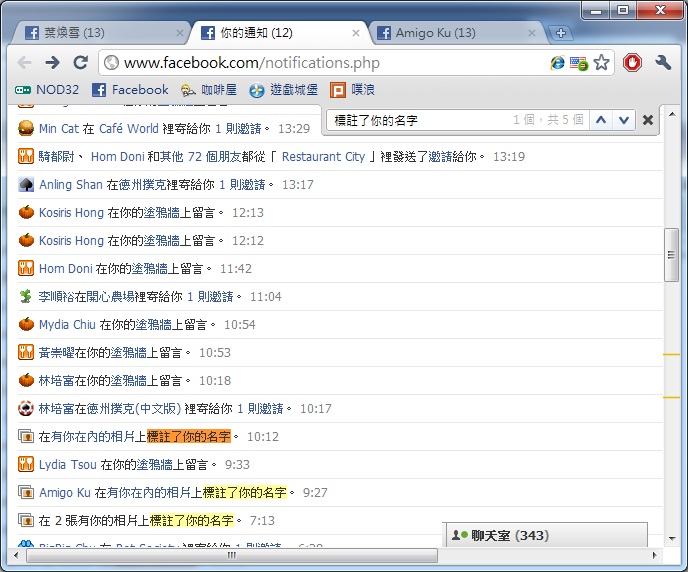Open the Restaurant City link

(x=323, y=157)
